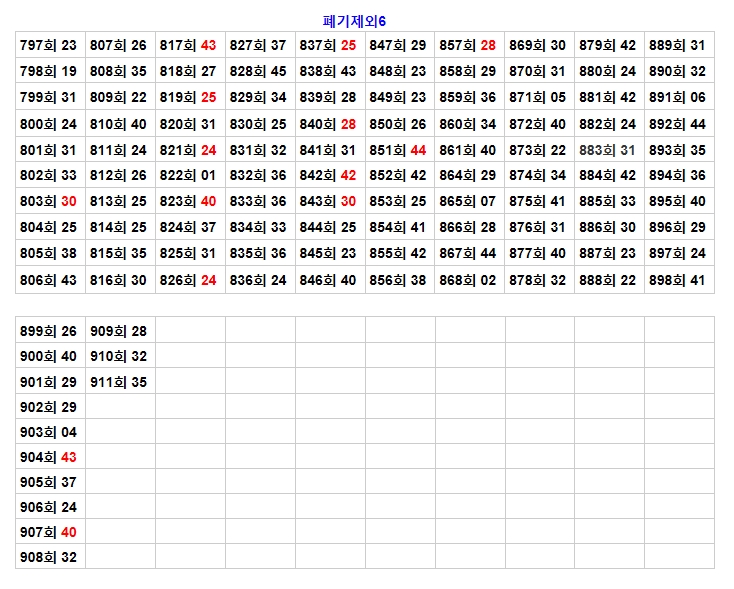Click the 803회 cell with red 30
This screenshot has height=589, width=734.
point(49,201)
